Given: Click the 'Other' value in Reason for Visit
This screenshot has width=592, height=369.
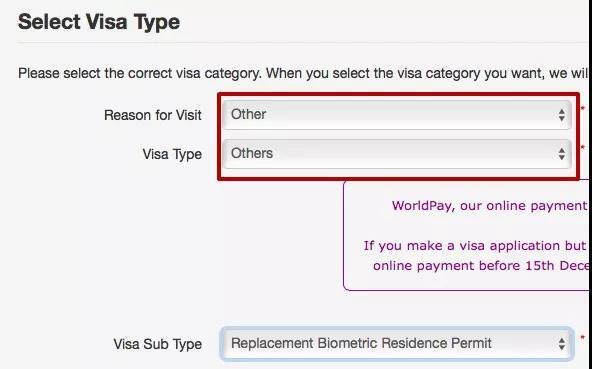Looking at the screenshot, I should [x=248, y=114].
